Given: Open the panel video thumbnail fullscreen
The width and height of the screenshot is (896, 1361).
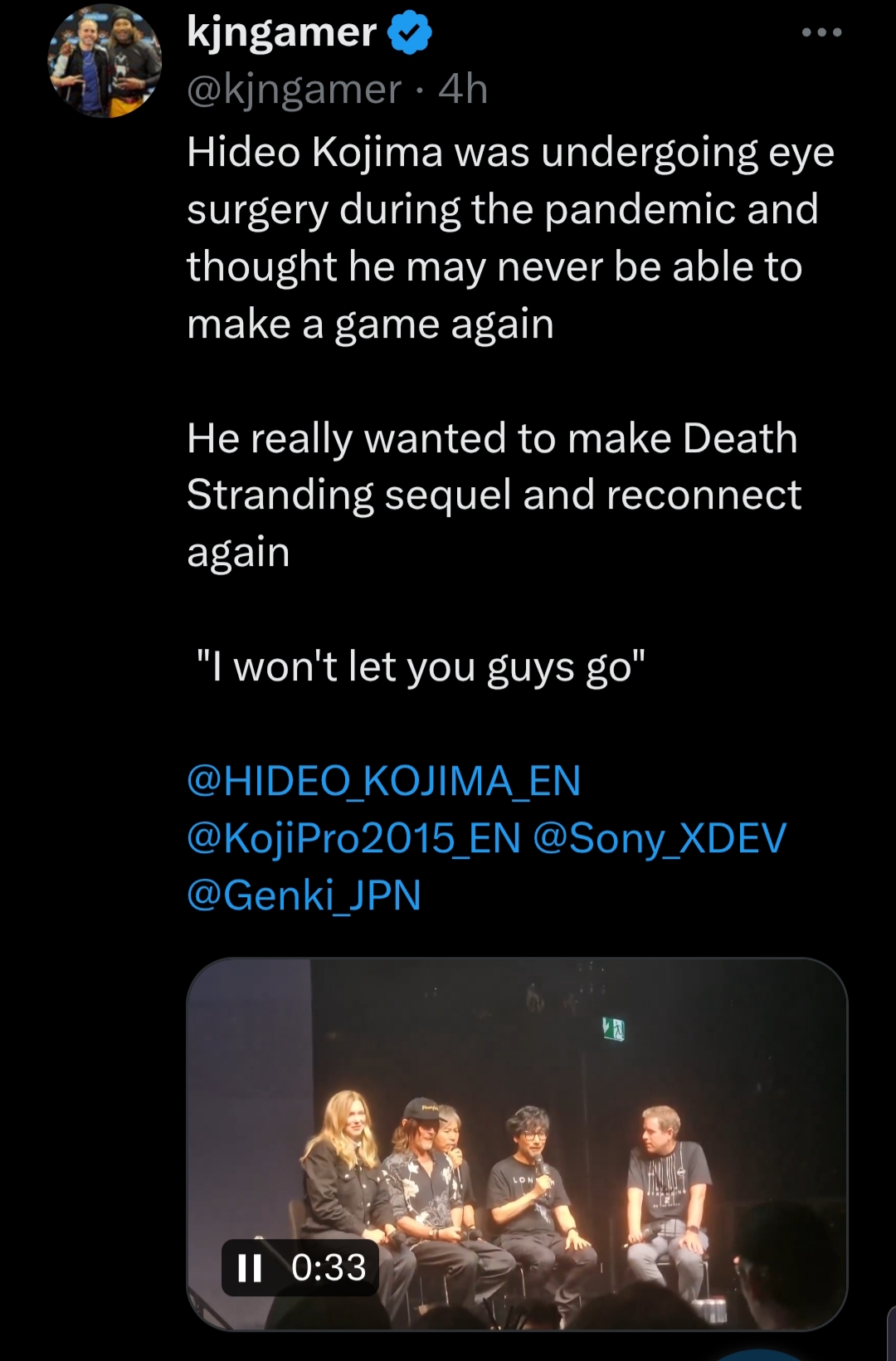Looking at the screenshot, I should coord(517,1144).
